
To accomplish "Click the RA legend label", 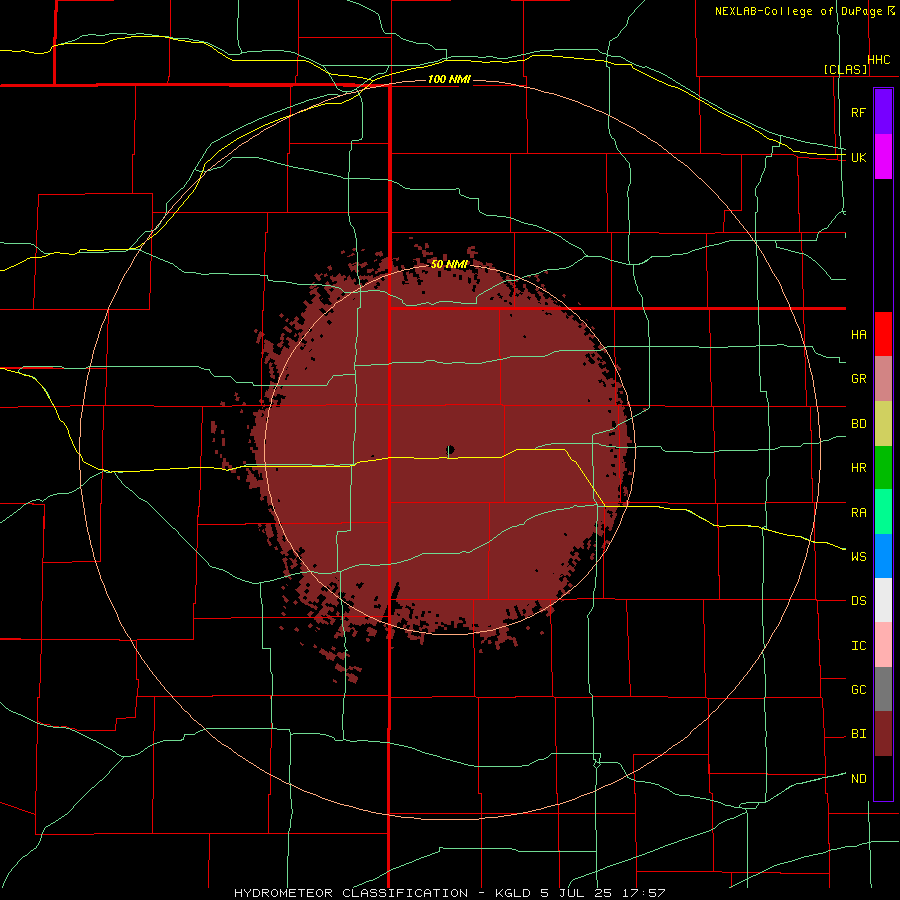I will coord(859,512).
